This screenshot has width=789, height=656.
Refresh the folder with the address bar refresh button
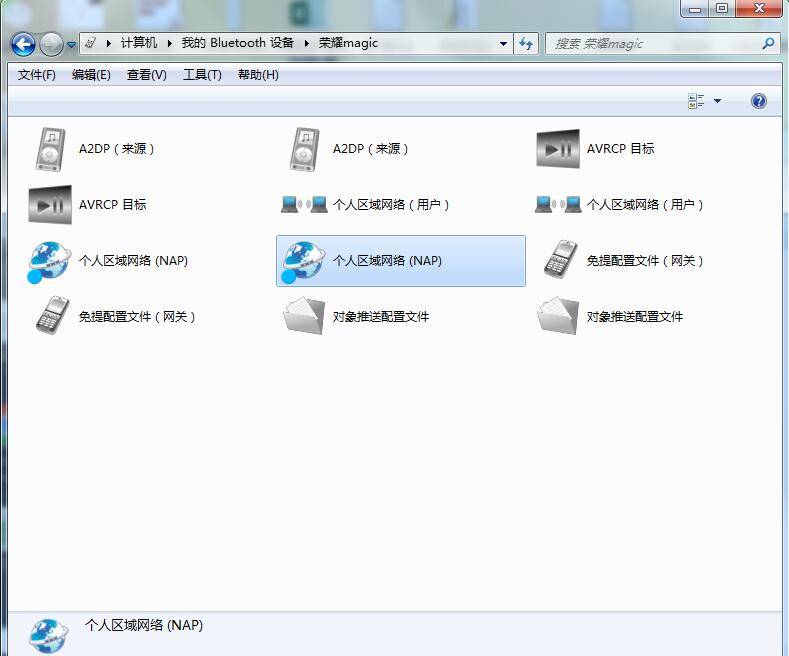[x=527, y=44]
